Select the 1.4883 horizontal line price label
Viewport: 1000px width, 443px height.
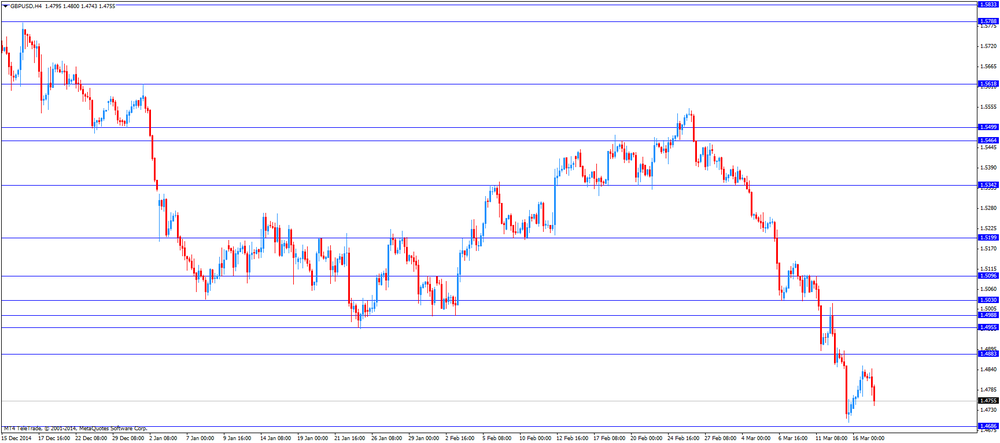[987, 354]
